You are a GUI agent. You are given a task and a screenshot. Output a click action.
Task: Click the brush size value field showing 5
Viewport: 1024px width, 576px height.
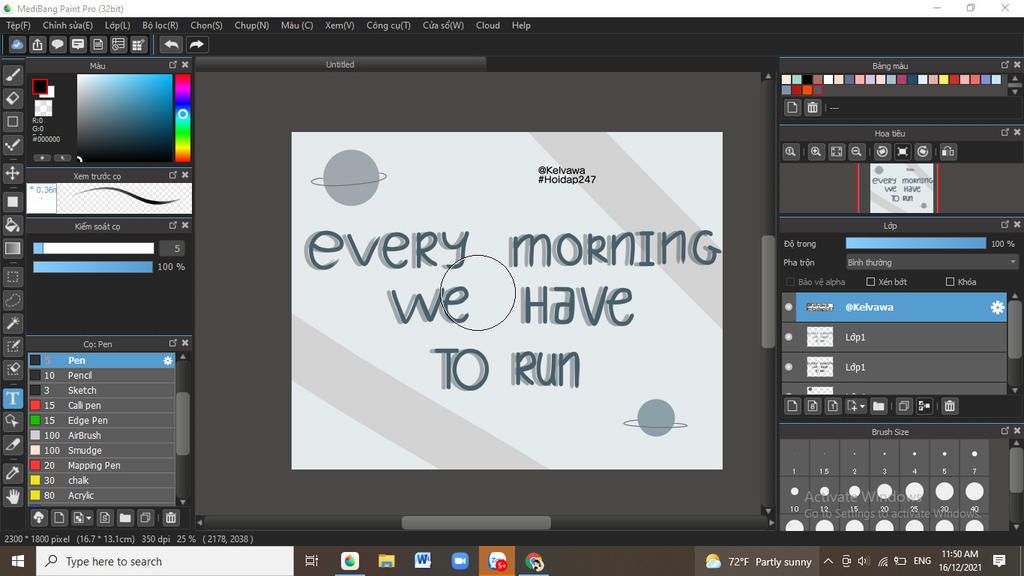click(171, 248)
